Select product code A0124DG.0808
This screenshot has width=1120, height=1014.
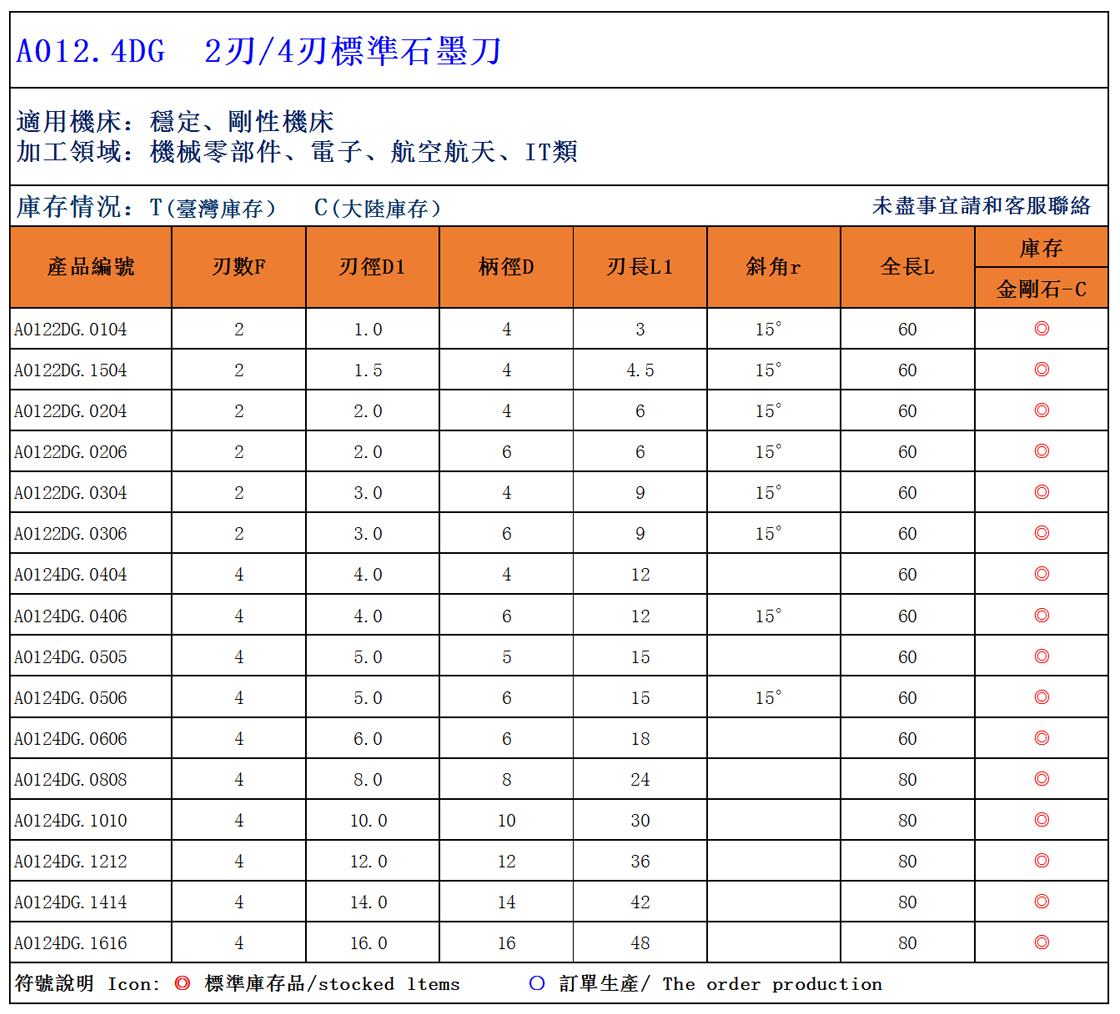click(x=70, y=779)
